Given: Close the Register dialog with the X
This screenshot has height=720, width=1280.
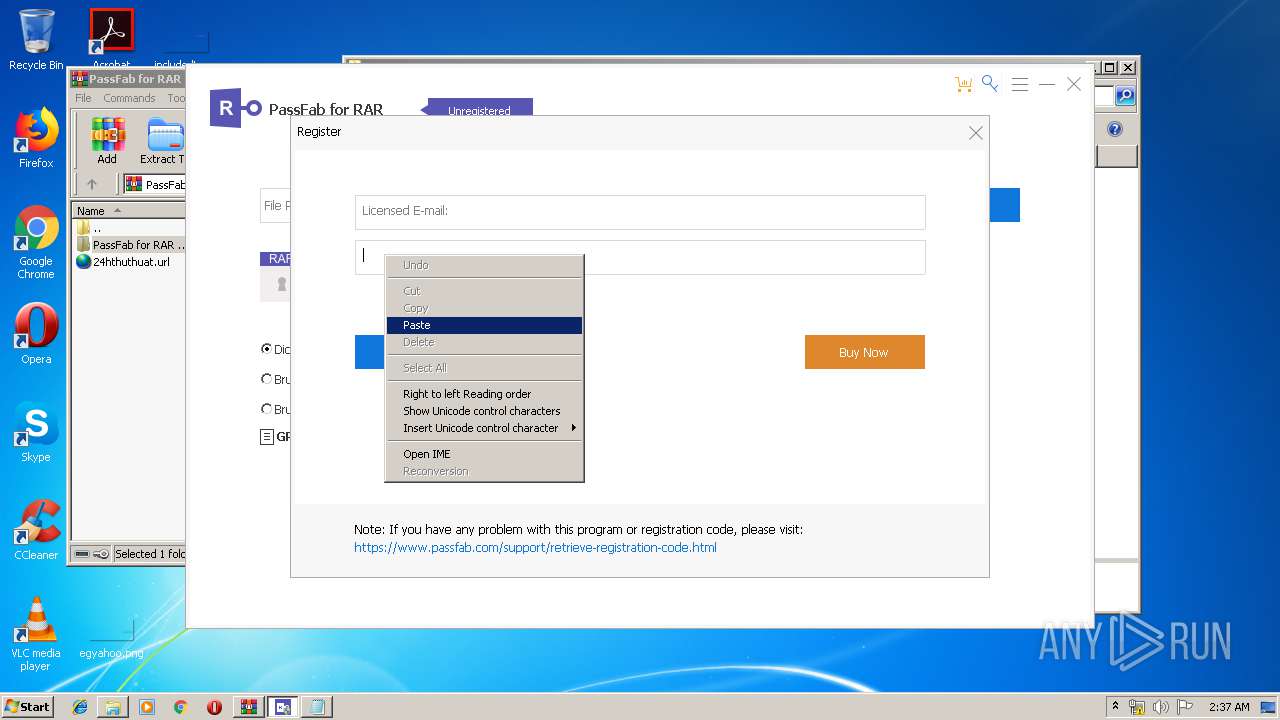Looking at the screenshot, I should 976,133.
